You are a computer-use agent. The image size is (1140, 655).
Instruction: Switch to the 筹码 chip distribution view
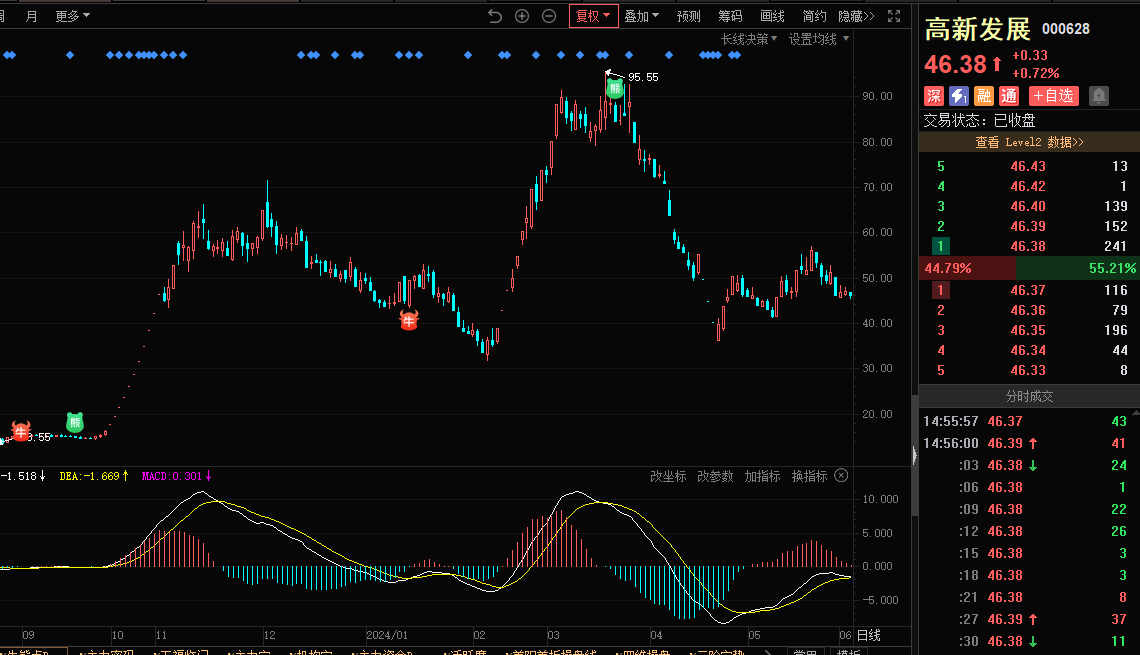tap(730, 16)
